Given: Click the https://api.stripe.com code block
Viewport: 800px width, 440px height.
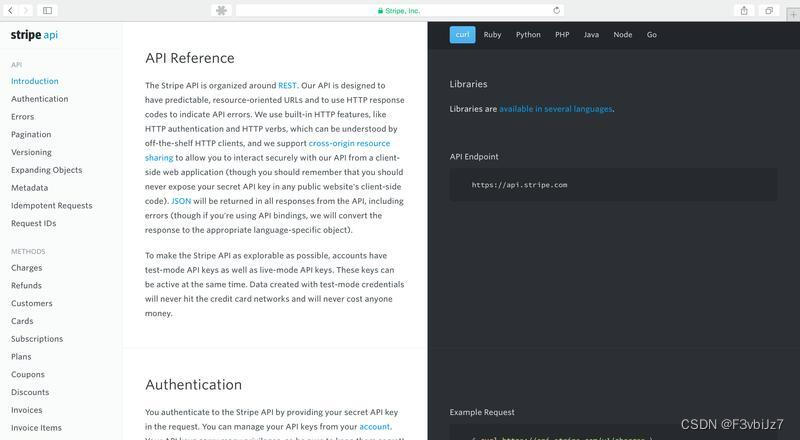Looking at the screenshot, I should (x=613, y=185).
